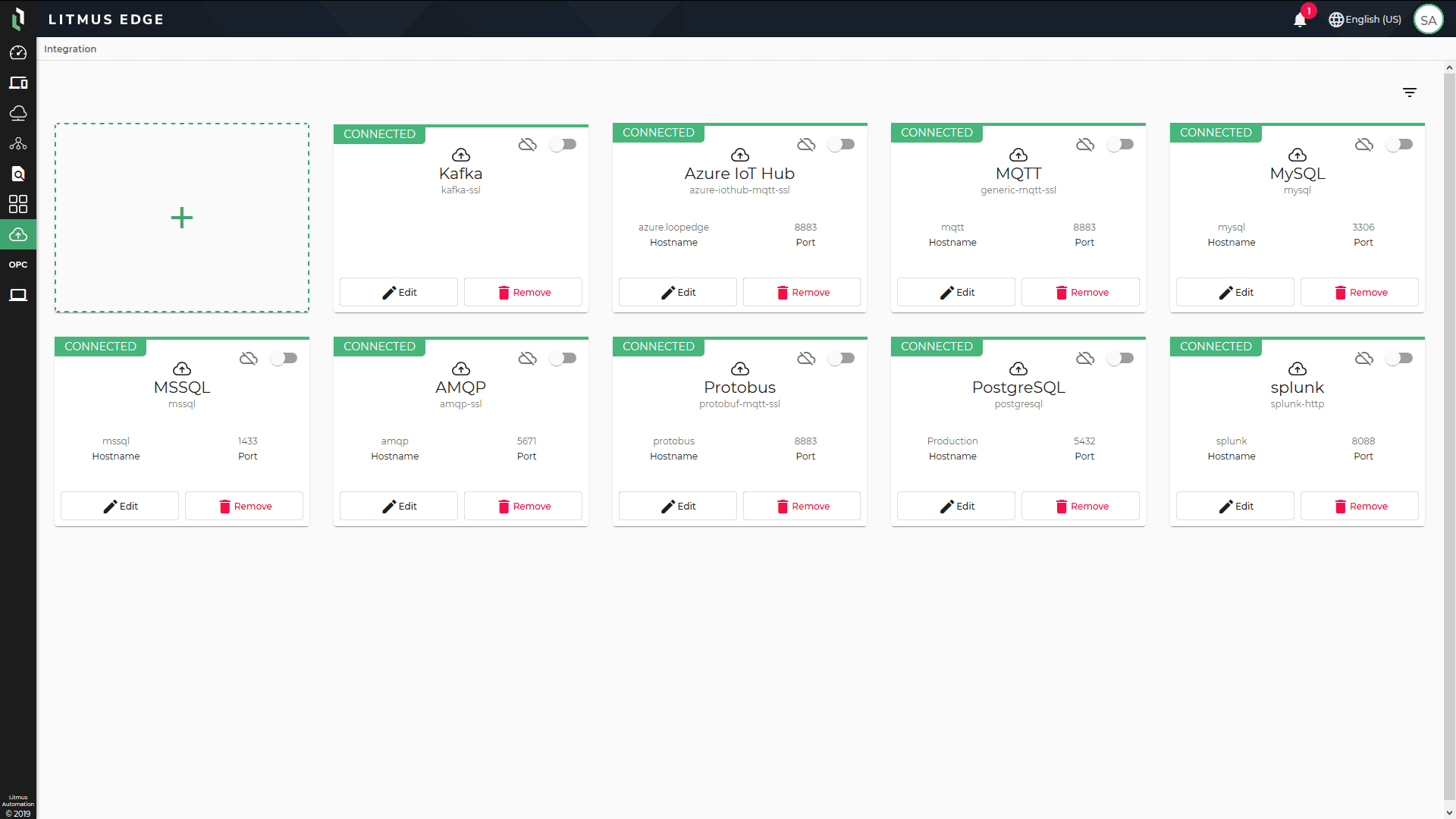Open the filter options icon above connector cards
1456x819 pixels.
(x=1410, y=93)
